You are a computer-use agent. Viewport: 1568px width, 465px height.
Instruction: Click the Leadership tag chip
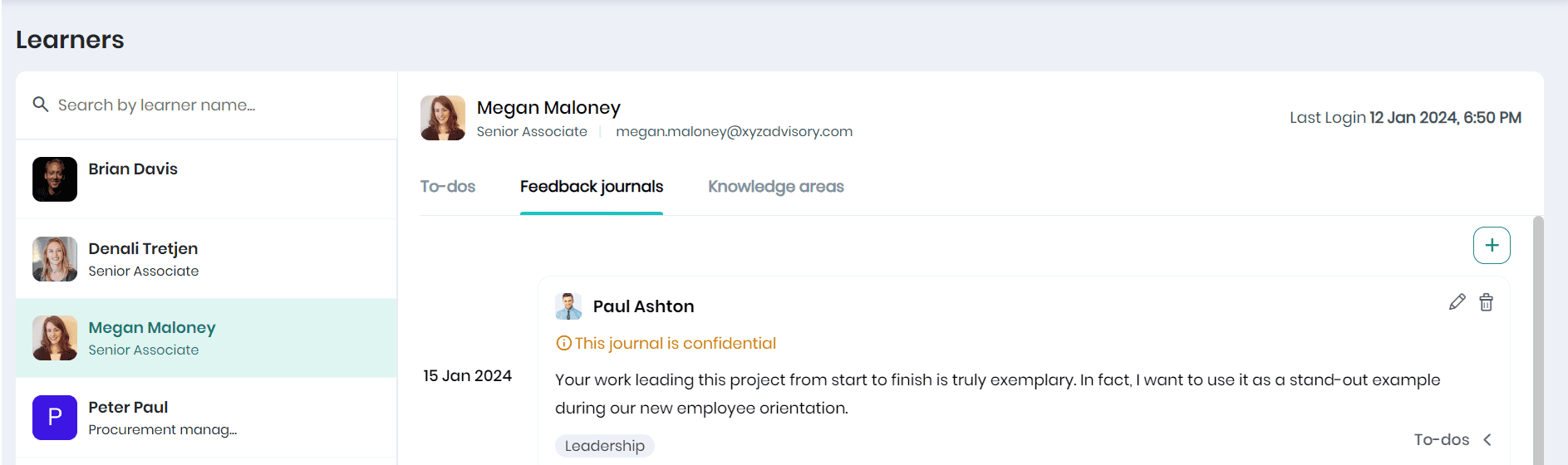pyautogui.click(x=605, y=446)
